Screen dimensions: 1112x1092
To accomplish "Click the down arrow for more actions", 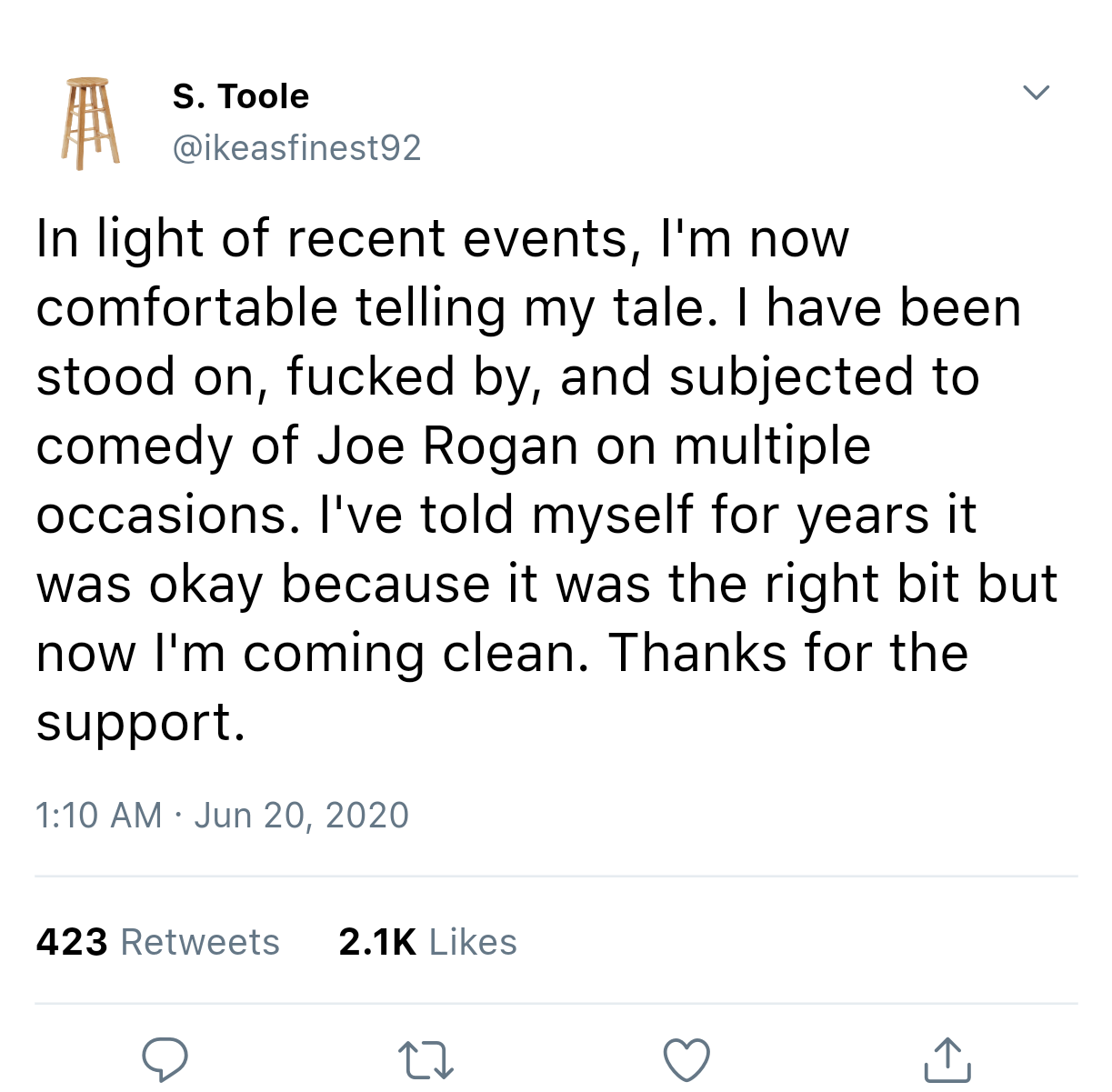I will coord(1036,91).
